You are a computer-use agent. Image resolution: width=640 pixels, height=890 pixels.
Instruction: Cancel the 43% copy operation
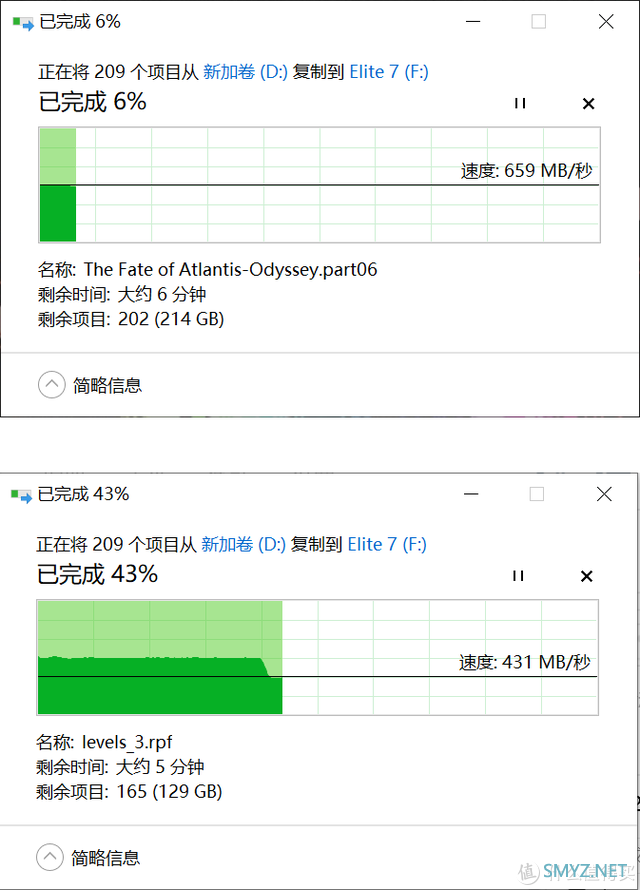(587, 576)
